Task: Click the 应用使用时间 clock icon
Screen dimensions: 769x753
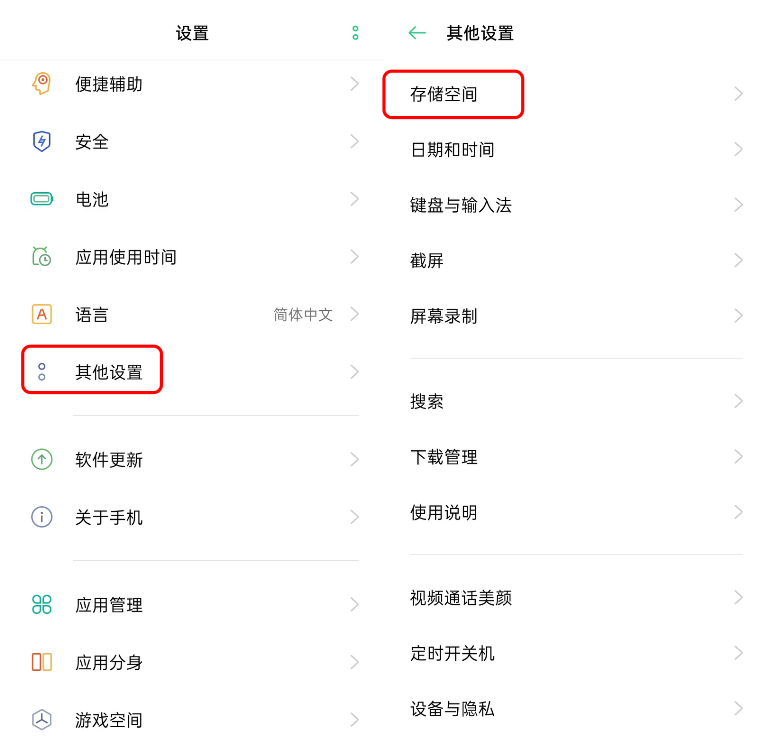Action: [x=41, y=257]
